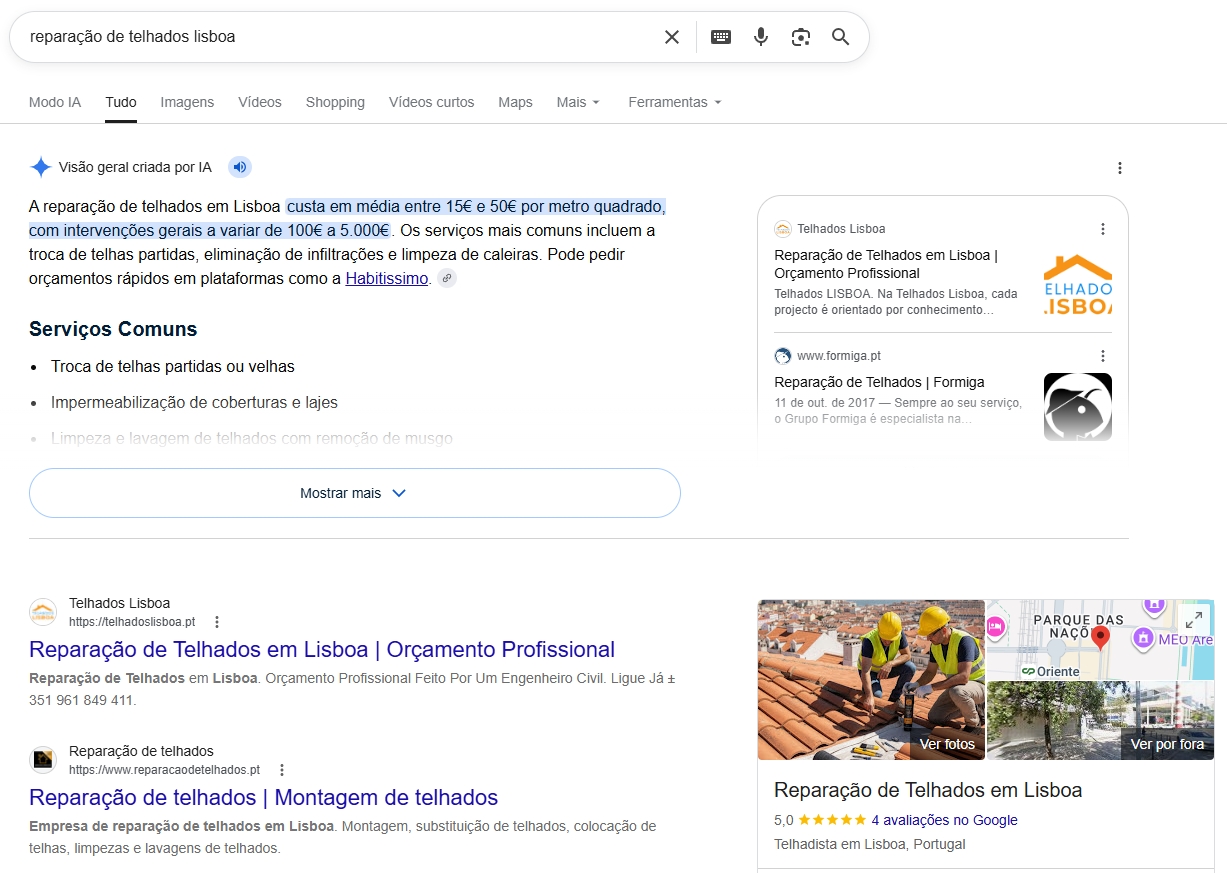Start voice search with microphone icon
Image resolution: width=1227 pixels, height=873 pixels.
tap(761, 37)
